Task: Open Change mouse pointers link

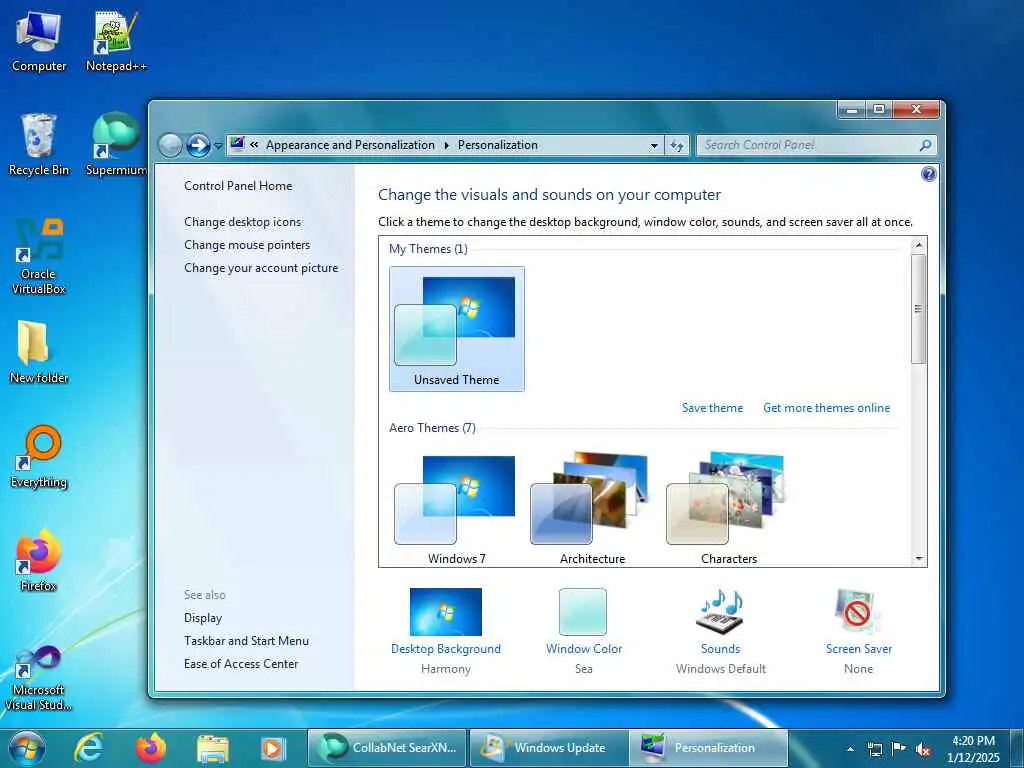Action: (247, 245)
